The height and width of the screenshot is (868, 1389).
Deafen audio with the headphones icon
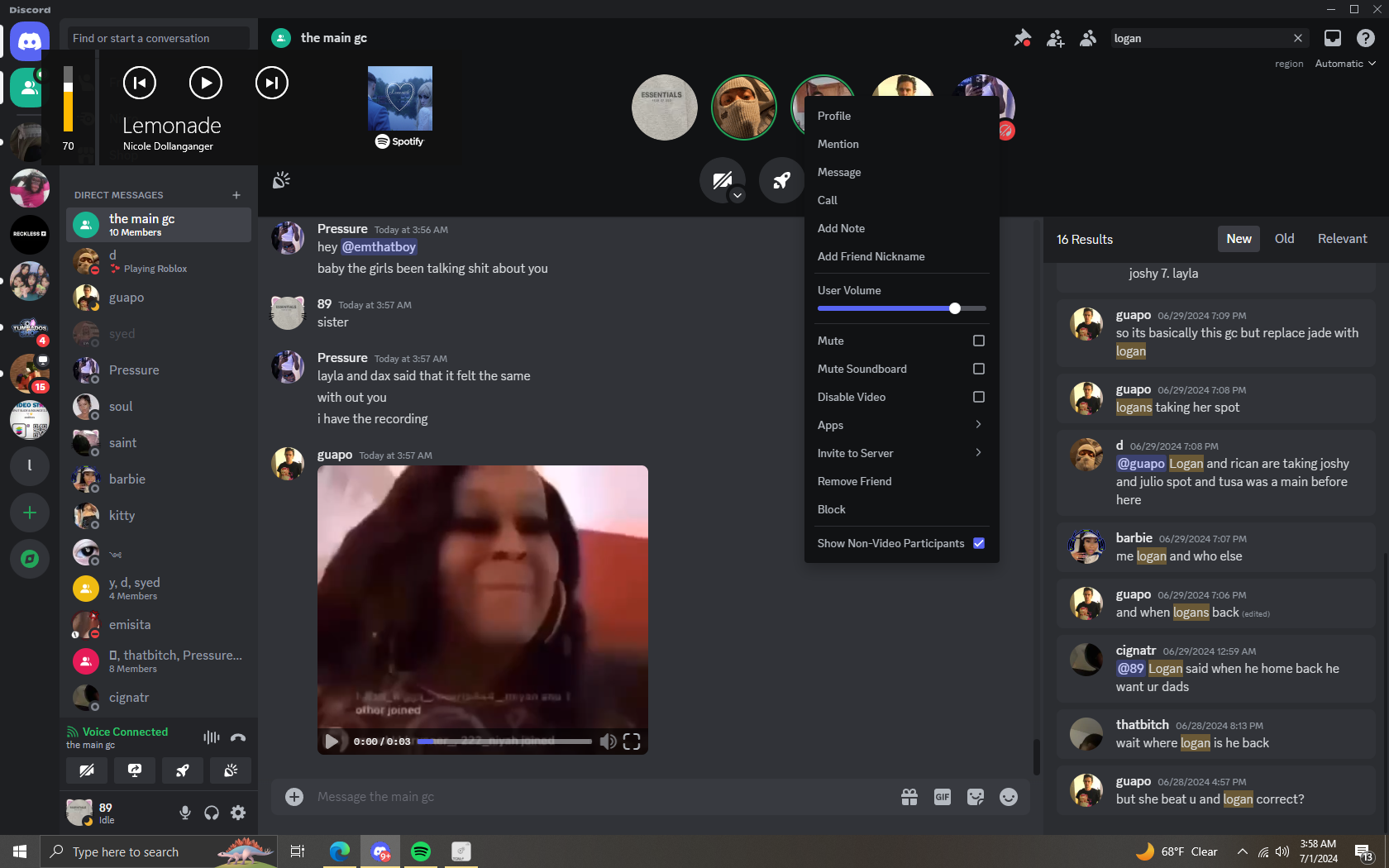click(x=212, y=813)
